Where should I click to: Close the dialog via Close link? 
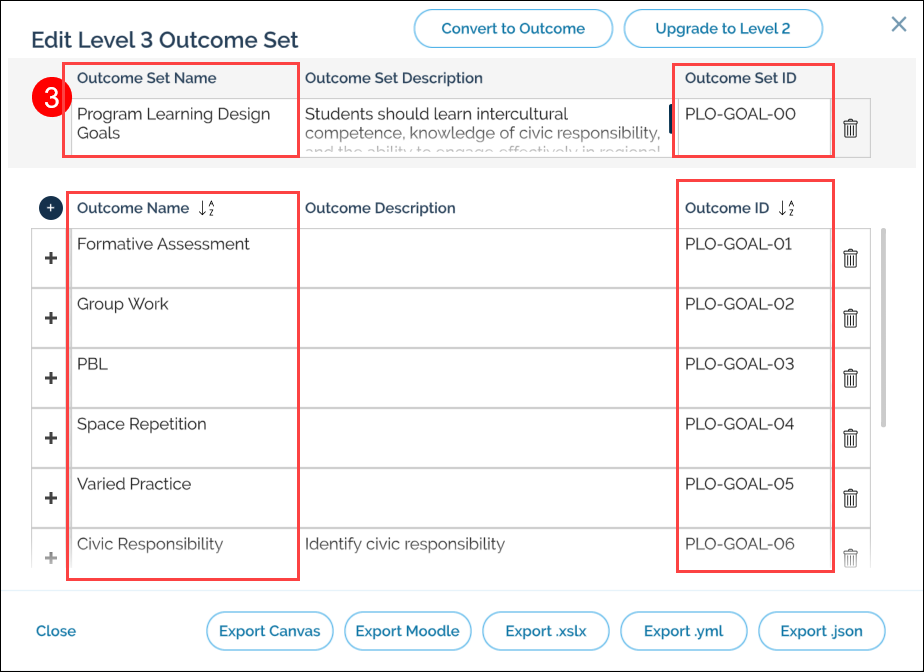tap(56, 631)
